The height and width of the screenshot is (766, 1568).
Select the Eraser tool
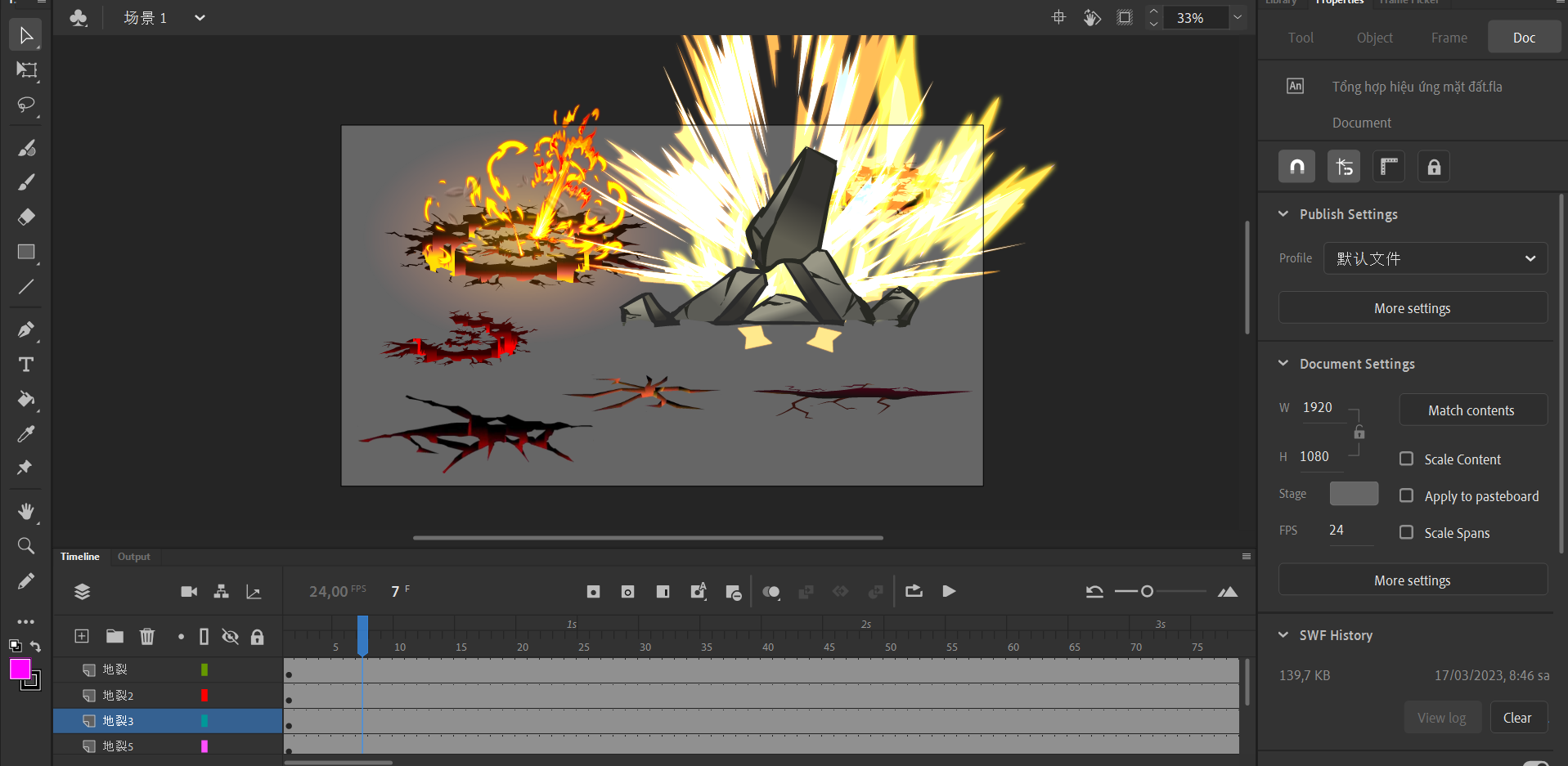tap(26, 217)
